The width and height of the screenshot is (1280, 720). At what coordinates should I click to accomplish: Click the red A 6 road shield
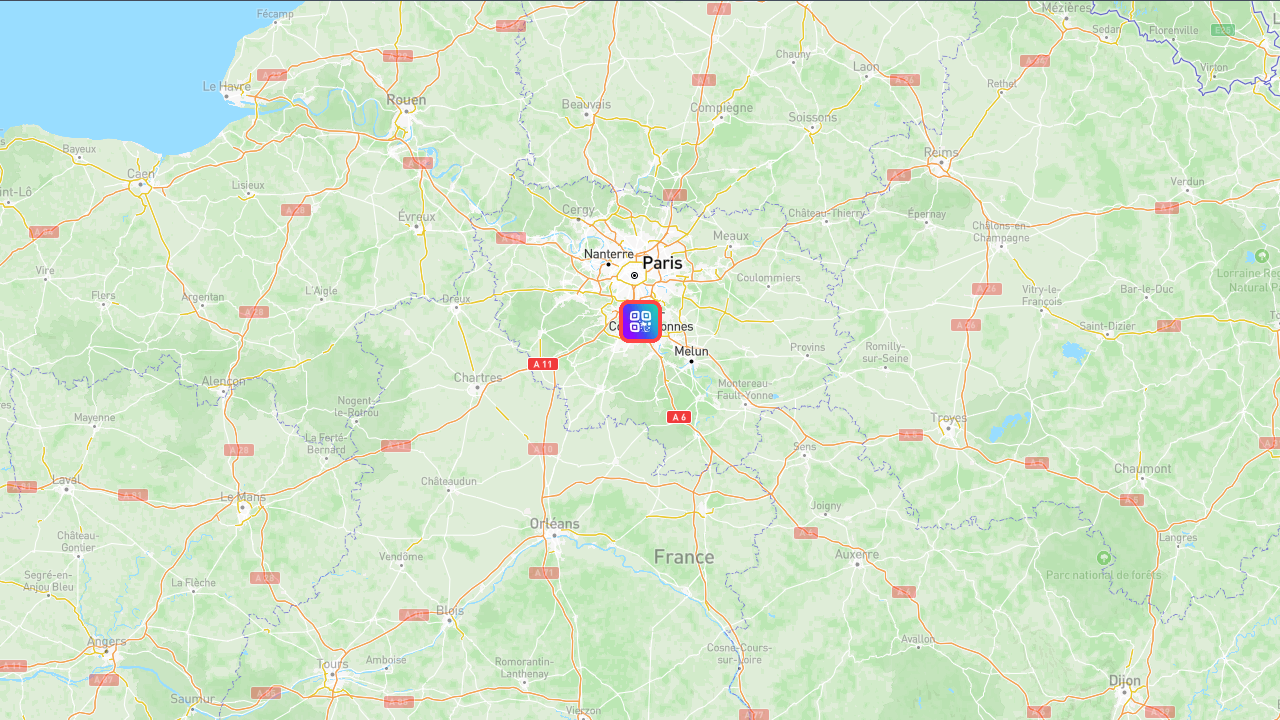(679, 416)
